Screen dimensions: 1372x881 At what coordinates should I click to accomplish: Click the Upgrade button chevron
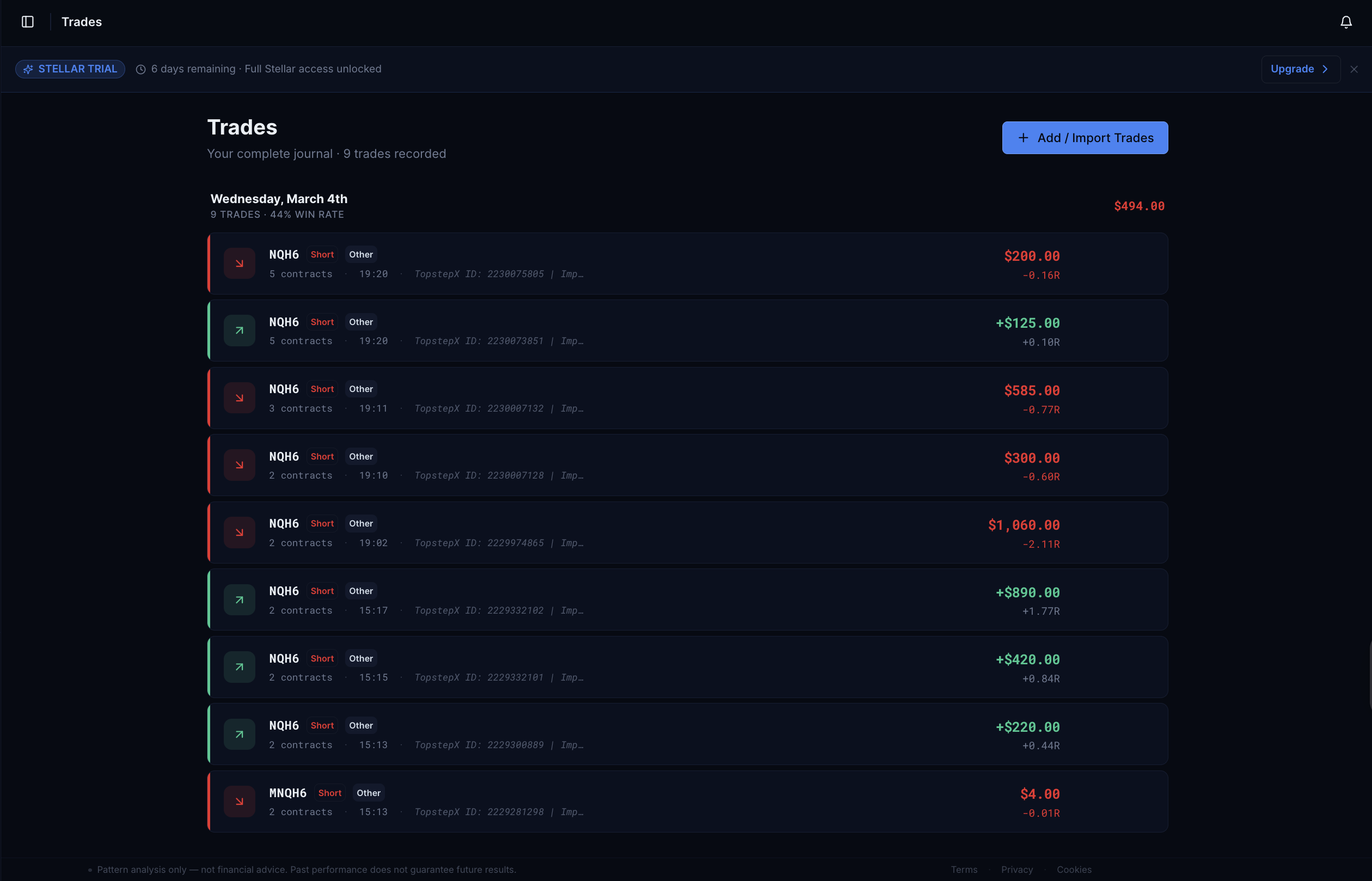pyautogui.click(x=1325, y=69)
